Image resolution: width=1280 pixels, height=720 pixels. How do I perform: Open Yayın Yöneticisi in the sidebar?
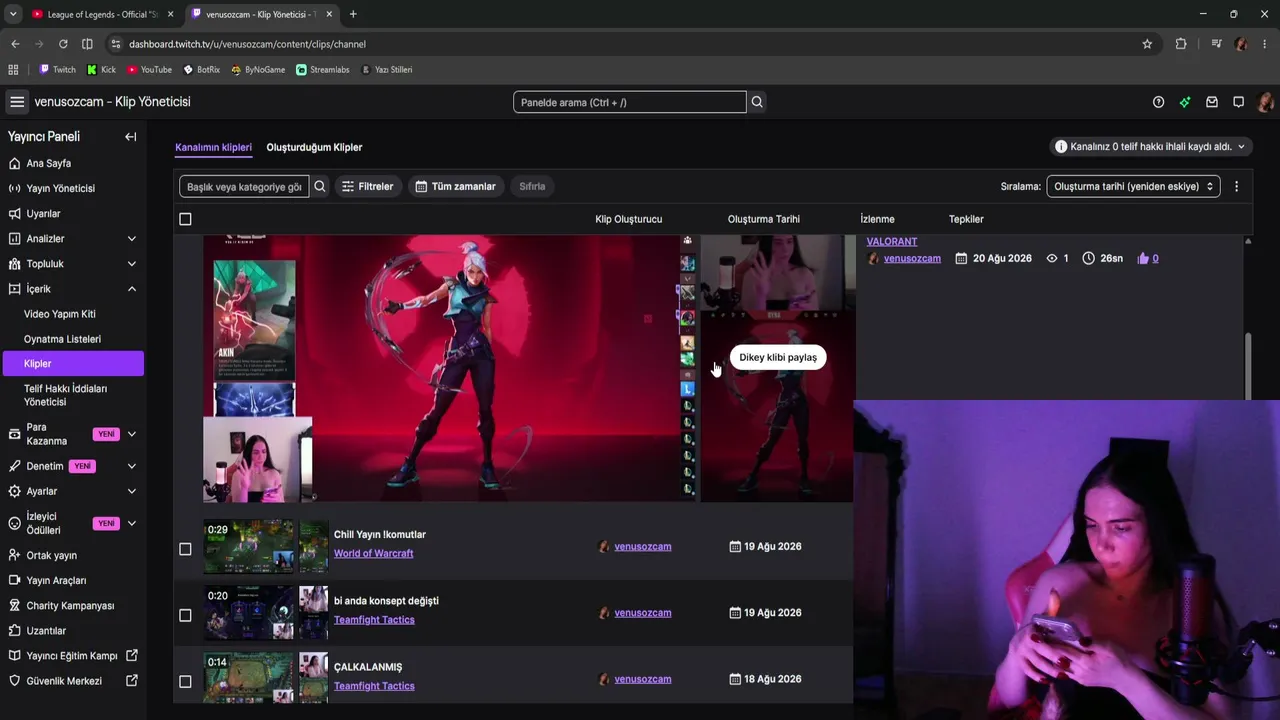click(60, 188)
